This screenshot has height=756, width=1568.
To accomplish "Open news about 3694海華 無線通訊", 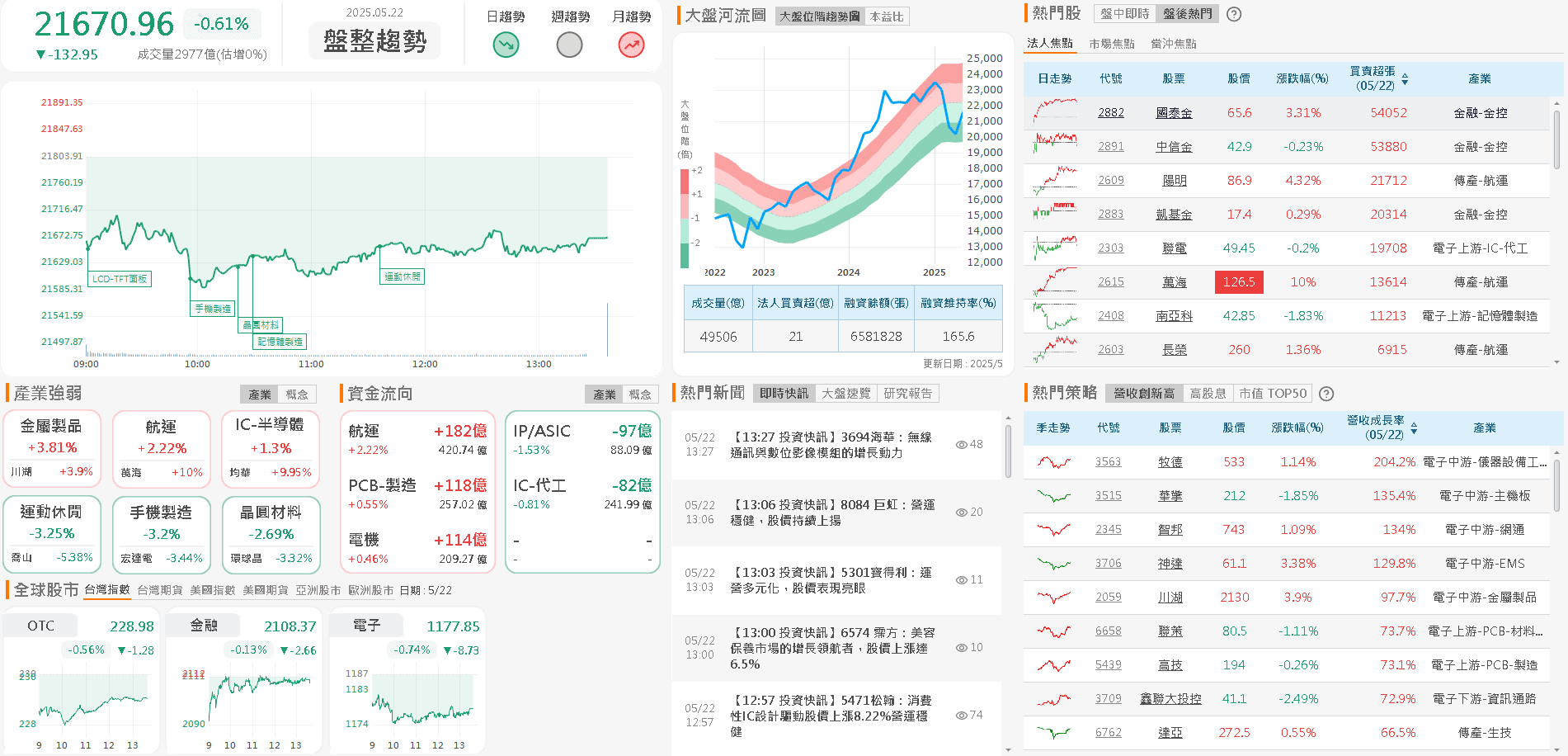I will coord(831,445).
